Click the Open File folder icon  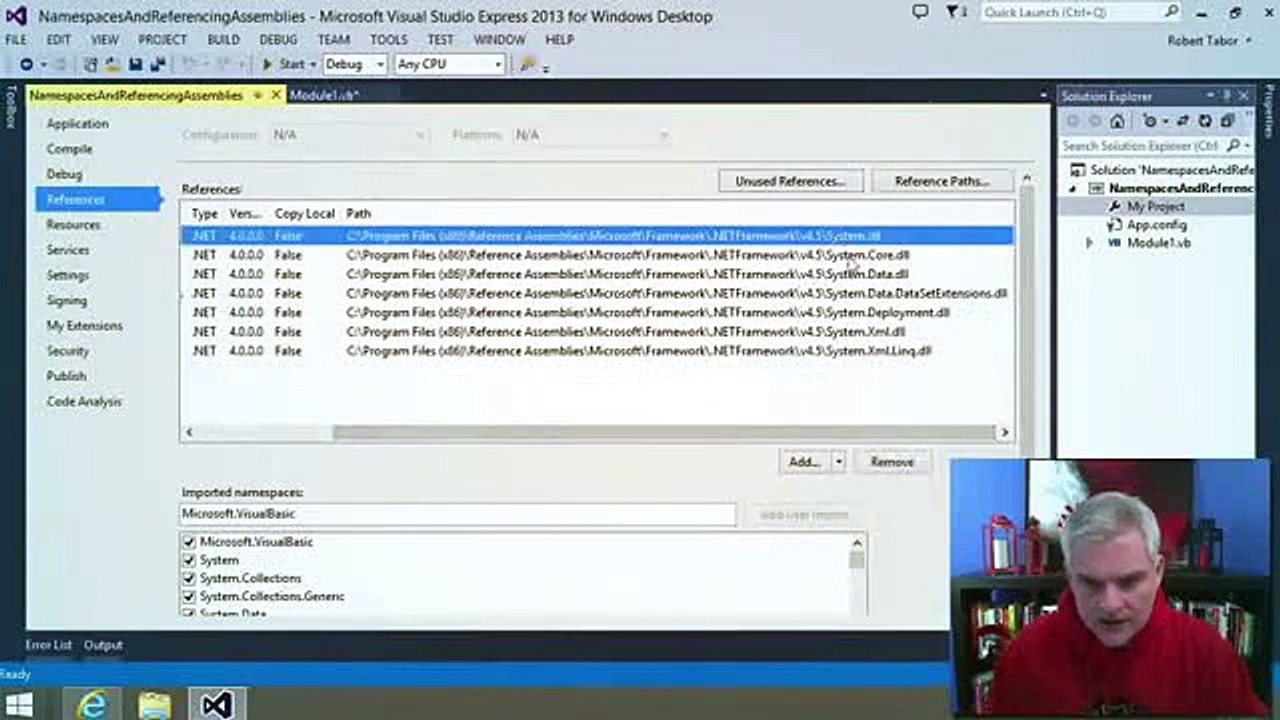click(113, 64)
